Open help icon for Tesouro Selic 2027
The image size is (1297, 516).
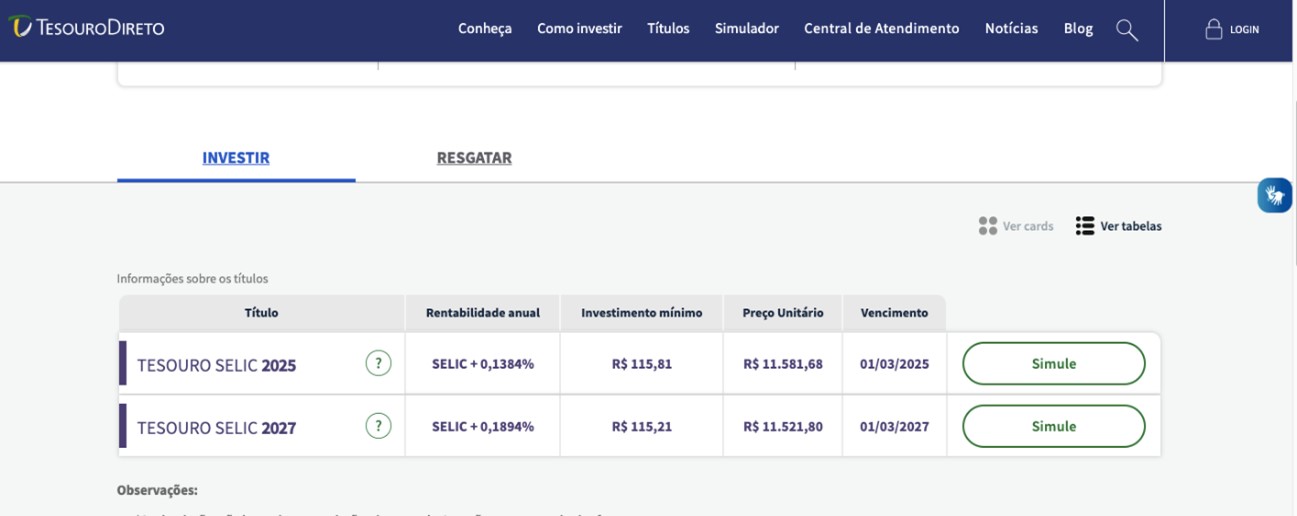[378, 426]
